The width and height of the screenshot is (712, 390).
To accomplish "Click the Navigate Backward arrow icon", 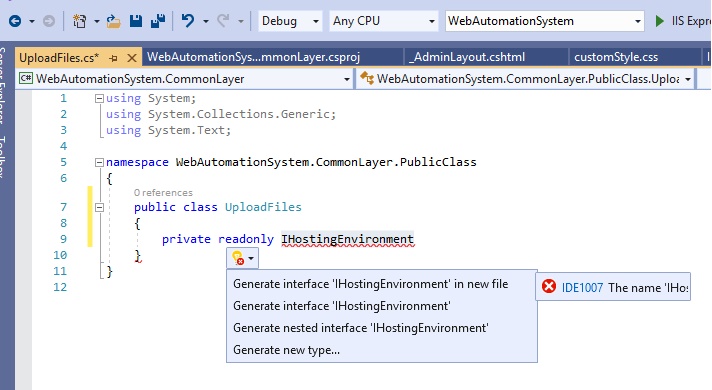I will [15, 21].
